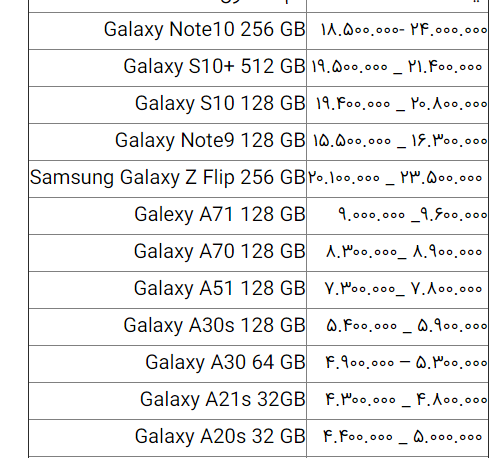The height and width of the screenshot is (458, 502).
Task: Click the Galaxy A70 128 GB cell
Action: [167, 253]
